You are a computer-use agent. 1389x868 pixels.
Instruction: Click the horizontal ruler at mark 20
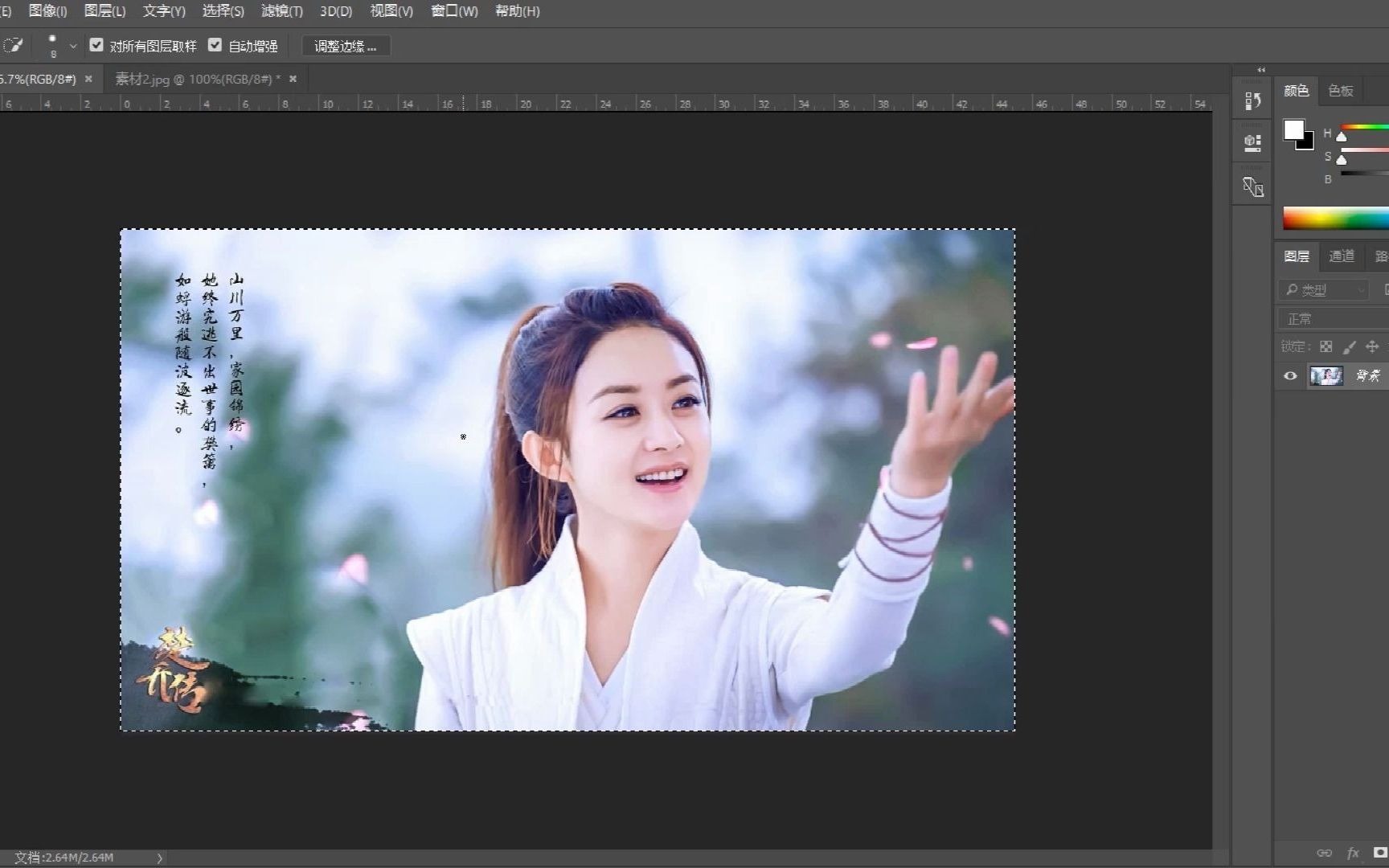[526, 104]
